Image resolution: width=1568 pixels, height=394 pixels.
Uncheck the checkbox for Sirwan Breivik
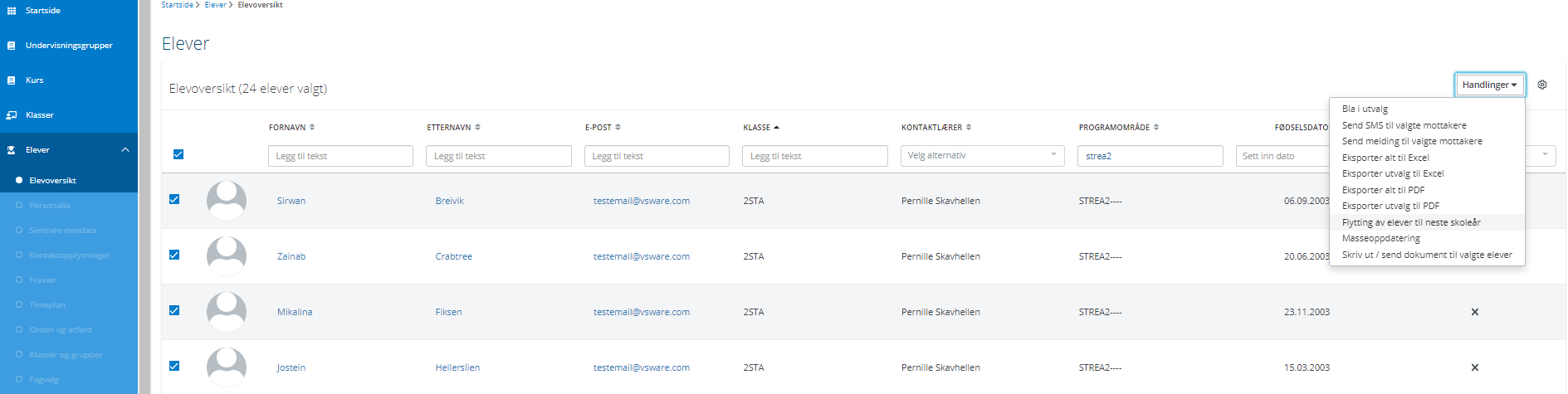click(174, 199)
